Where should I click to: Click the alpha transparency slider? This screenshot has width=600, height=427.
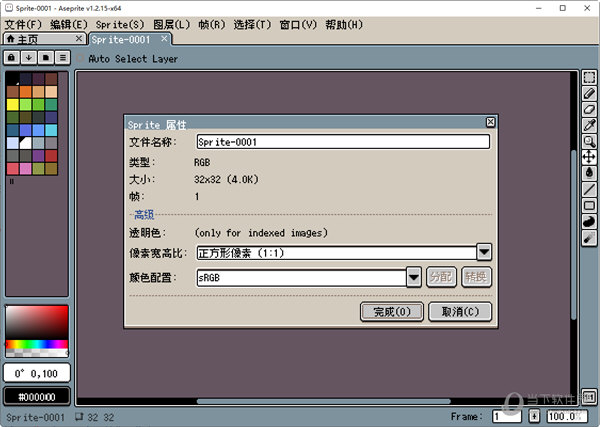pyautogui.click(x=37, y=353)
